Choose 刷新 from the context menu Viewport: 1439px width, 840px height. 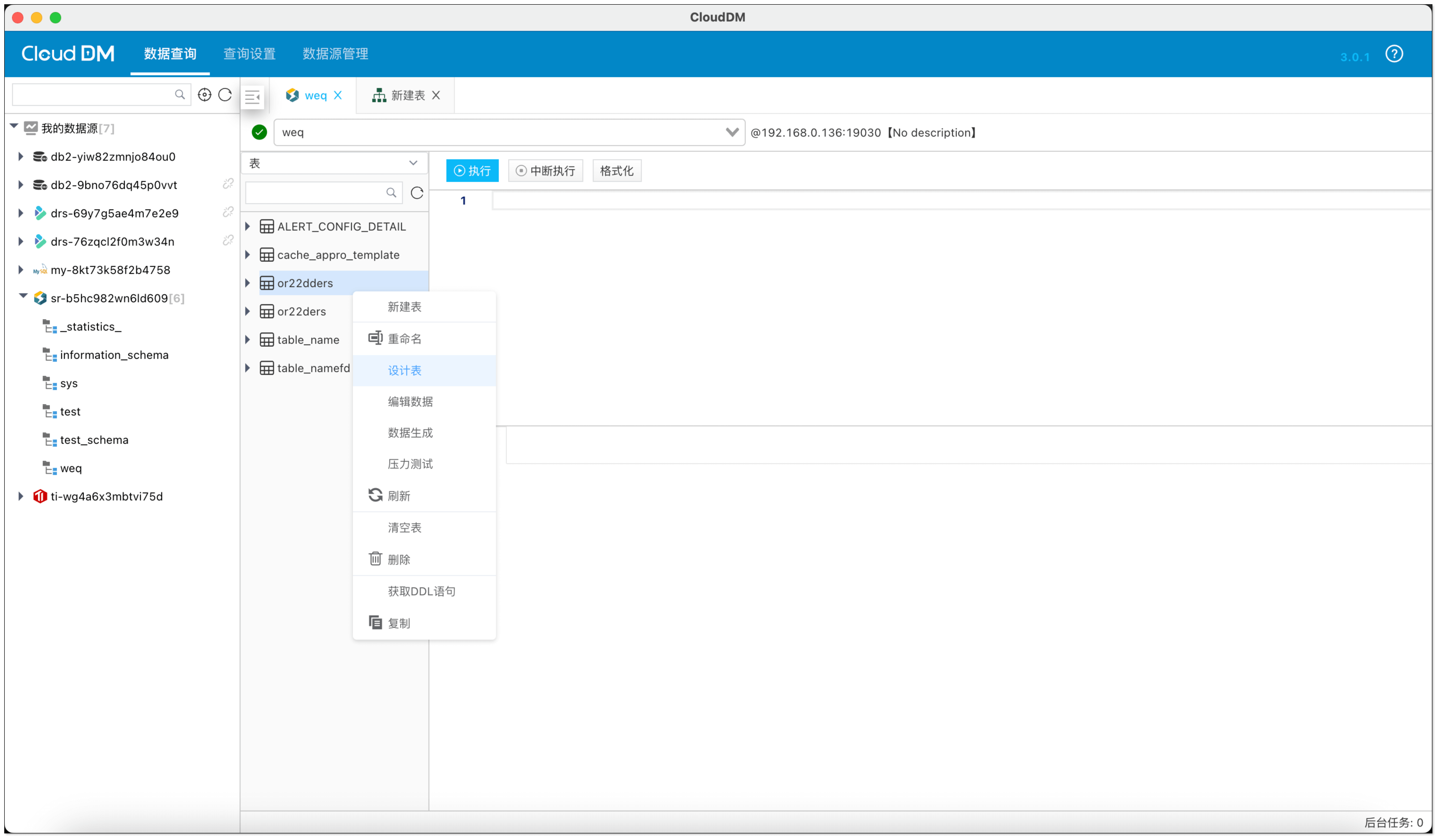[424, 496]
